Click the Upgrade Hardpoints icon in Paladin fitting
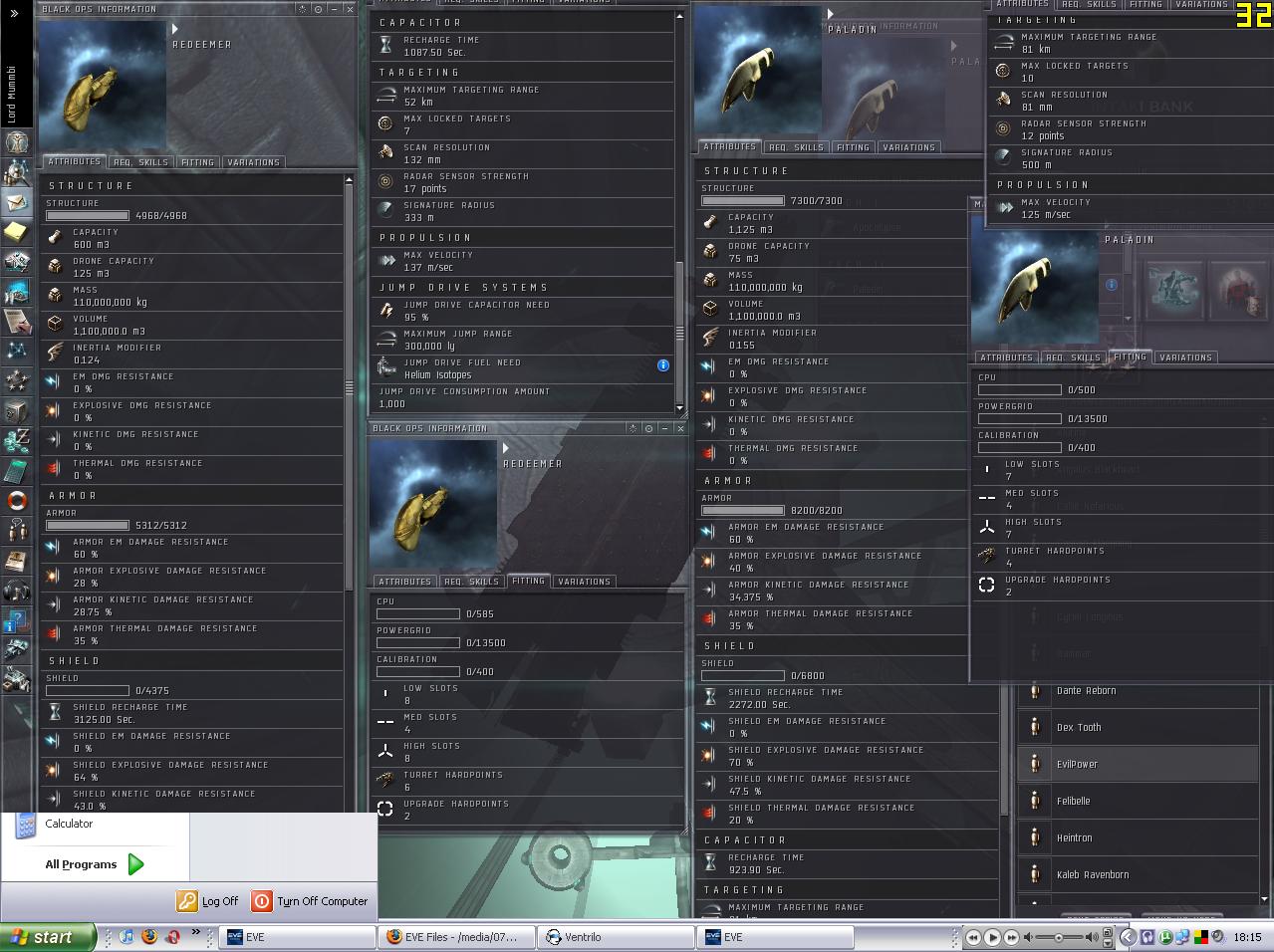 (986, 585)
